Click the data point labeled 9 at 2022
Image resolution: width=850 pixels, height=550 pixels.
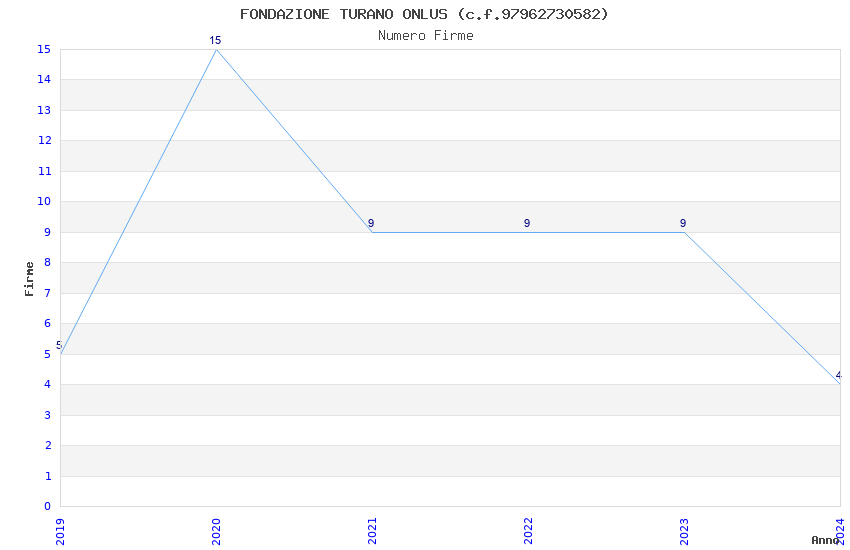528,232
